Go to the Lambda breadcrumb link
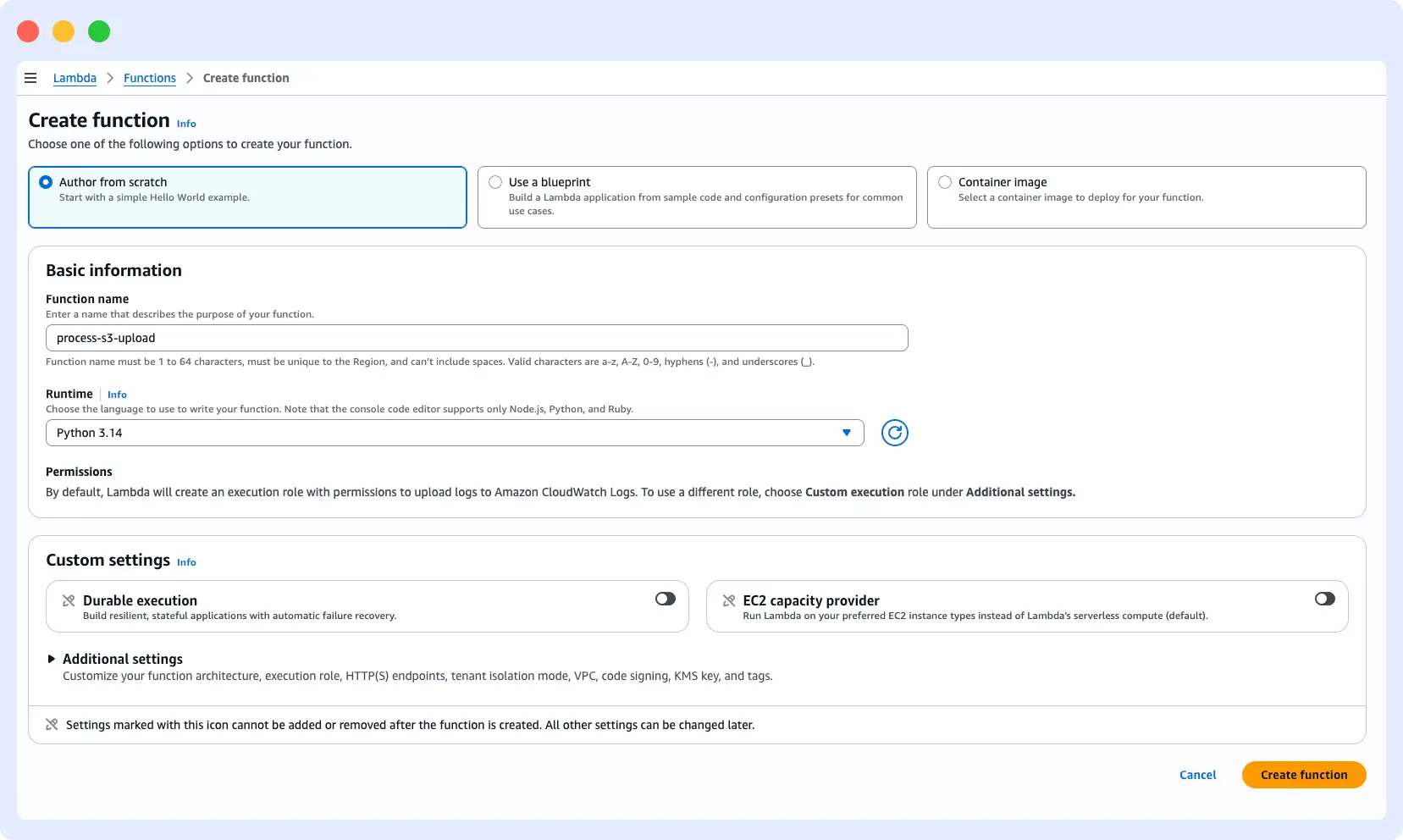 pos(75,78)
